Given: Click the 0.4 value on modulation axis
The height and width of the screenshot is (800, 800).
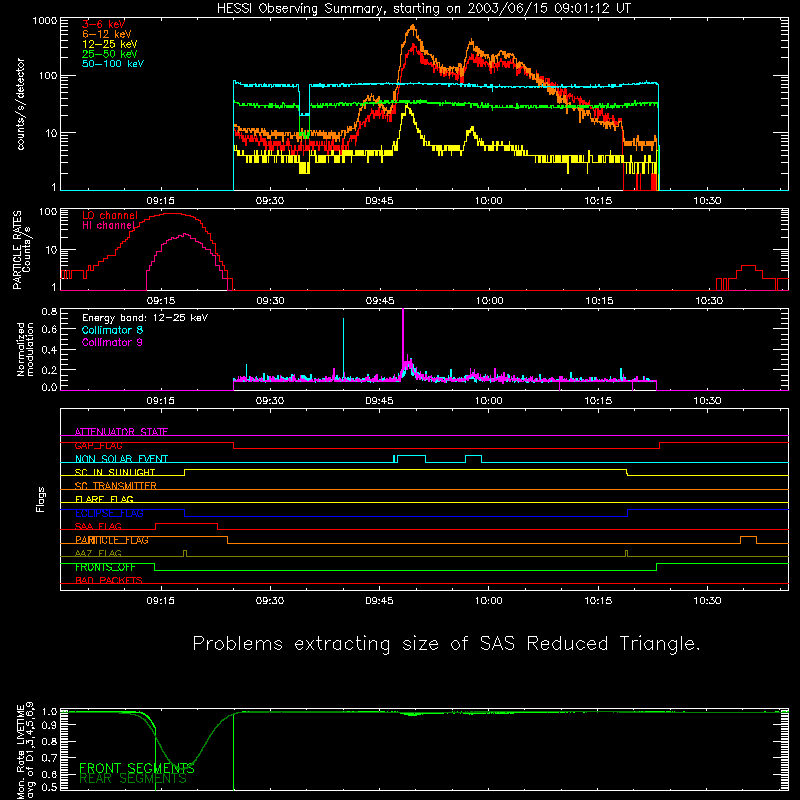Looking at the screenshot, I should (49, 350).
